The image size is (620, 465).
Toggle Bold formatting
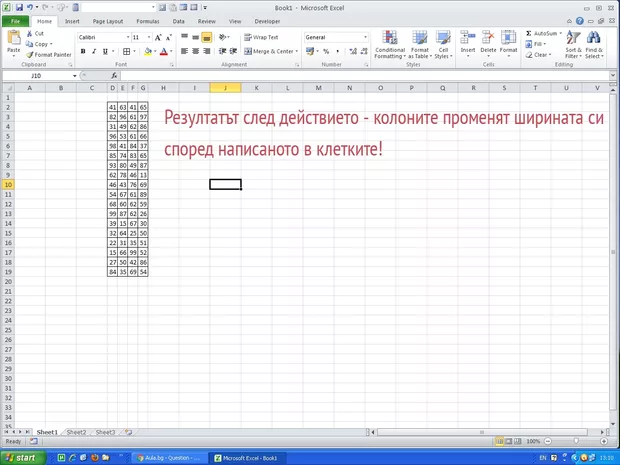click(x=83, y=51)
